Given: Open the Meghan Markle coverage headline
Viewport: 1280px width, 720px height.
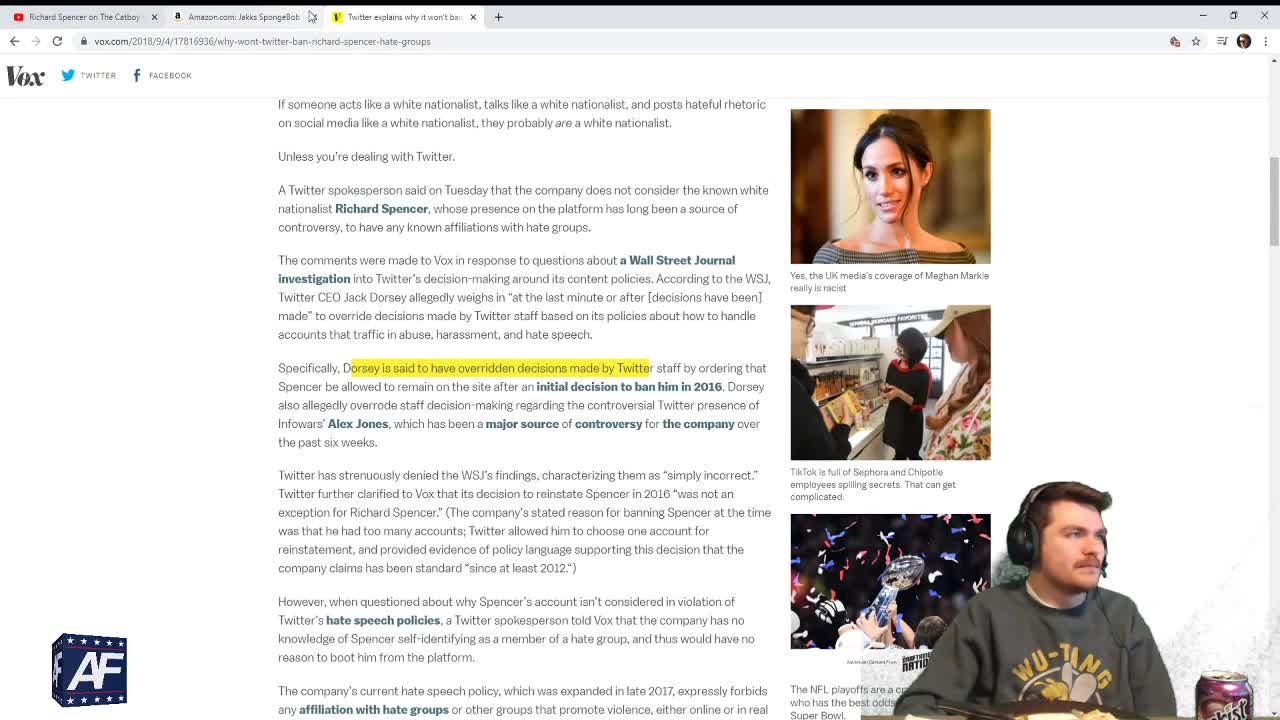Looking at the screenshot, I should [x=889, y=282].
